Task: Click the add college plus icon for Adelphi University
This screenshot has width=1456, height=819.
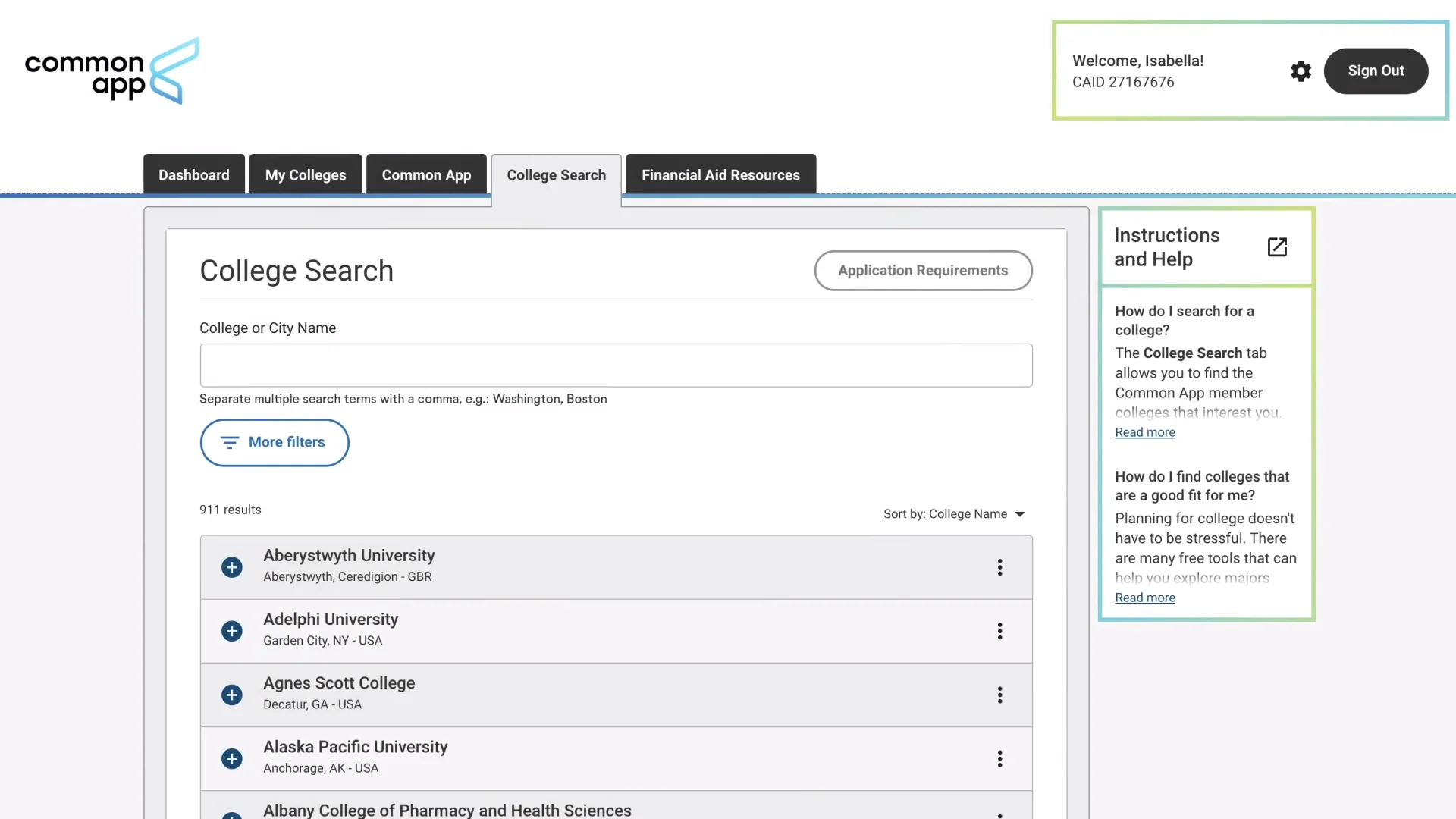Action: pyautogui.click(x=231, y=631)
